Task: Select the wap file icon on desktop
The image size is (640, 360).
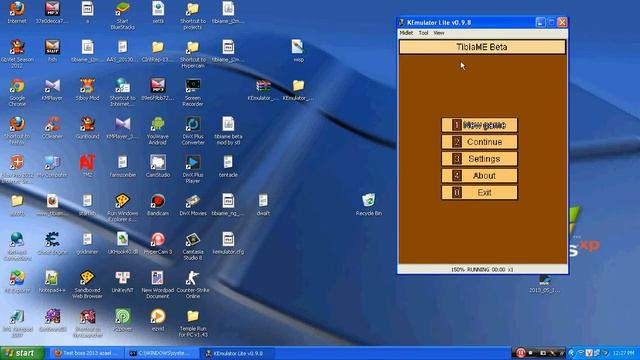Action: point(298,51)
